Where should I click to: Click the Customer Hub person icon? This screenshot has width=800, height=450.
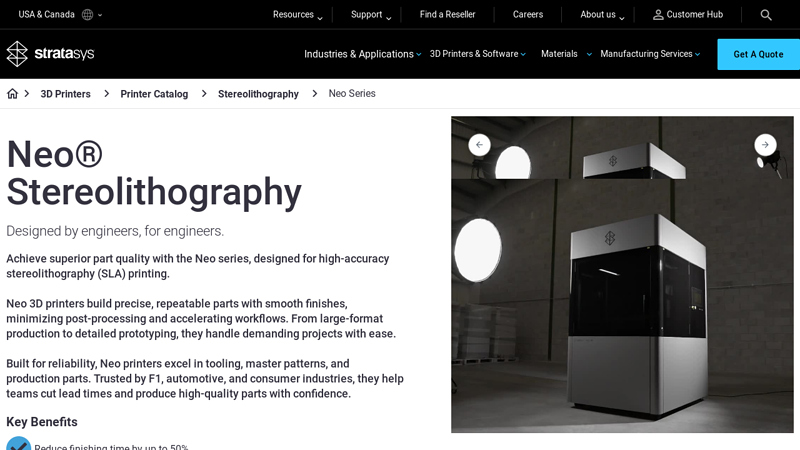click(658, 15)
